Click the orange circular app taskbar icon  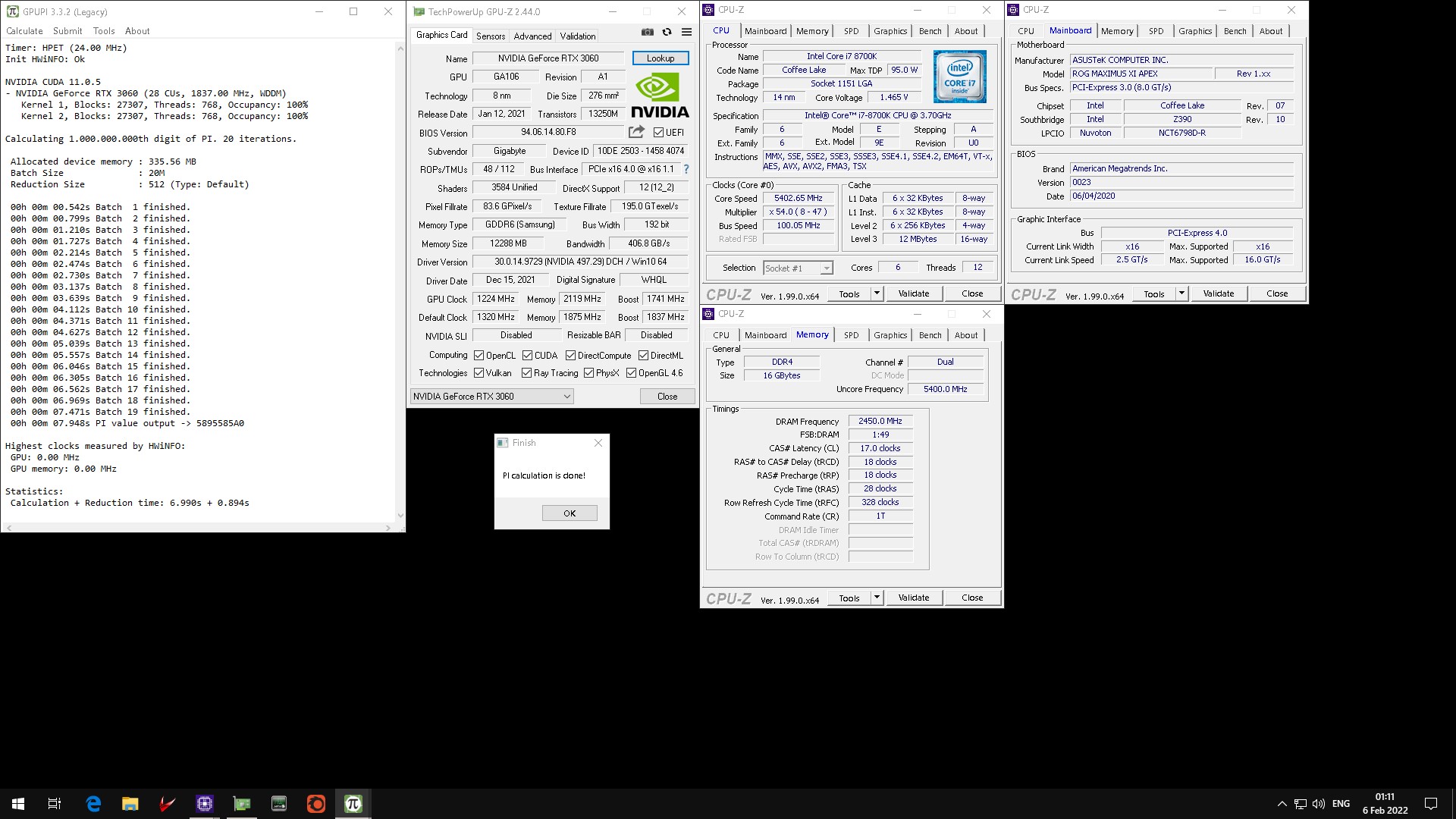pyautogui.click(x=316, y=804)
